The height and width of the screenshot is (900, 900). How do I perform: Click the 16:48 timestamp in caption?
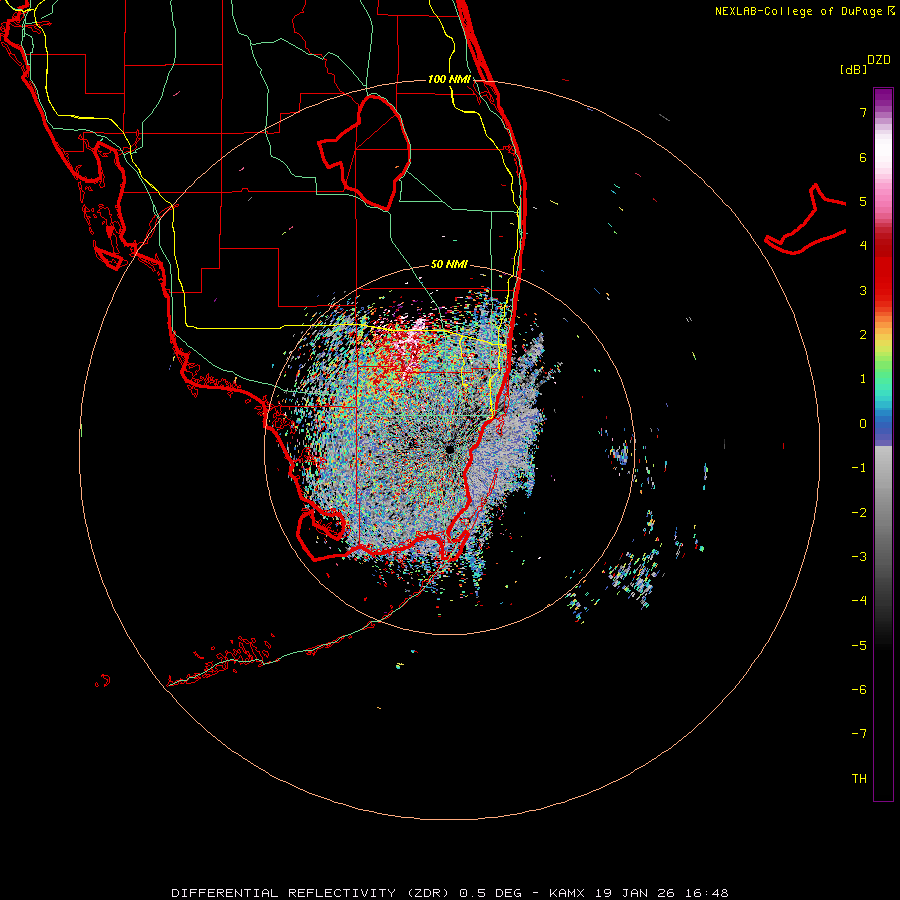point(707,893)
